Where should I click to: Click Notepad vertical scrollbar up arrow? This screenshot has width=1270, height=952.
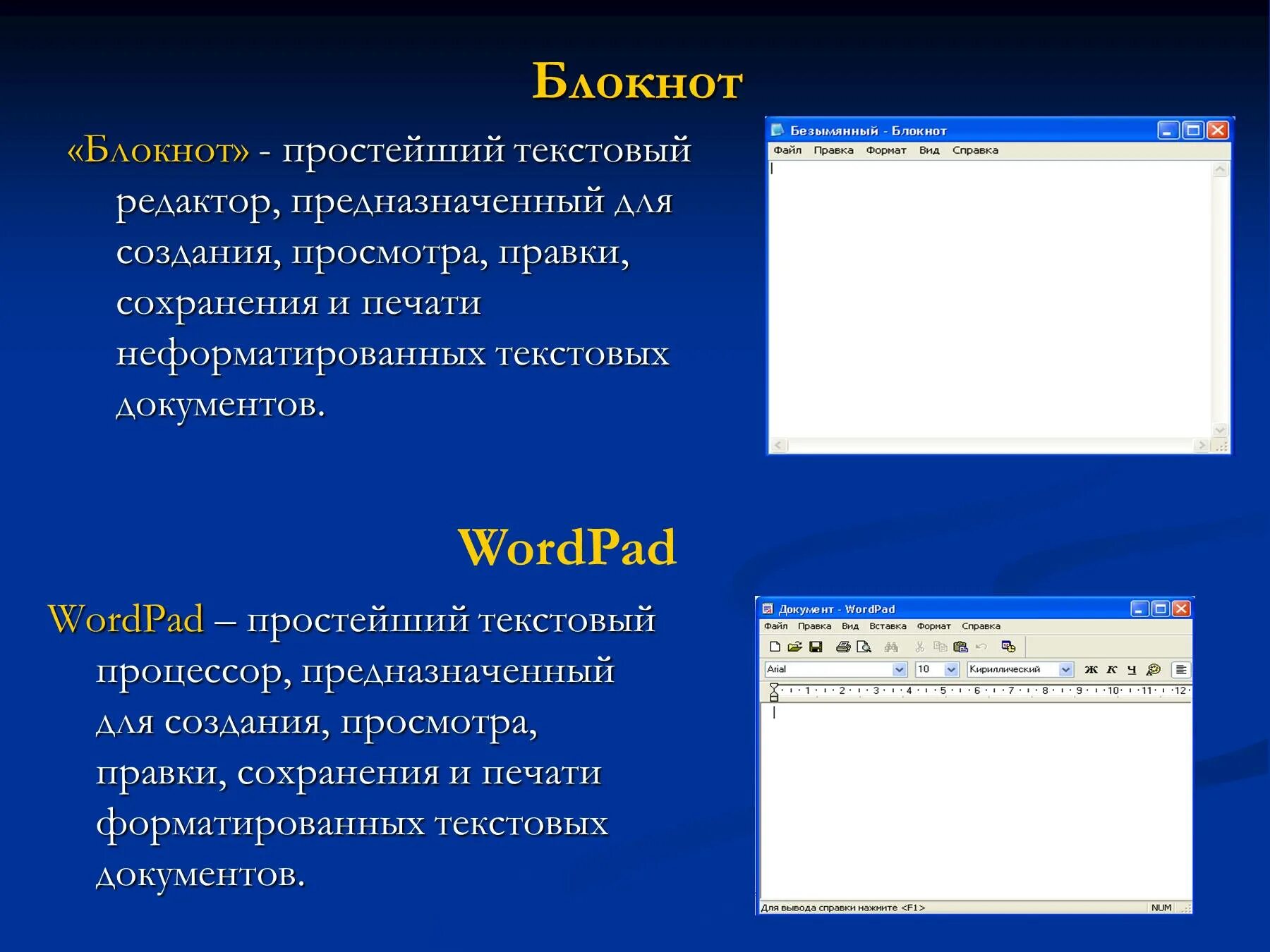[1220, 169]
